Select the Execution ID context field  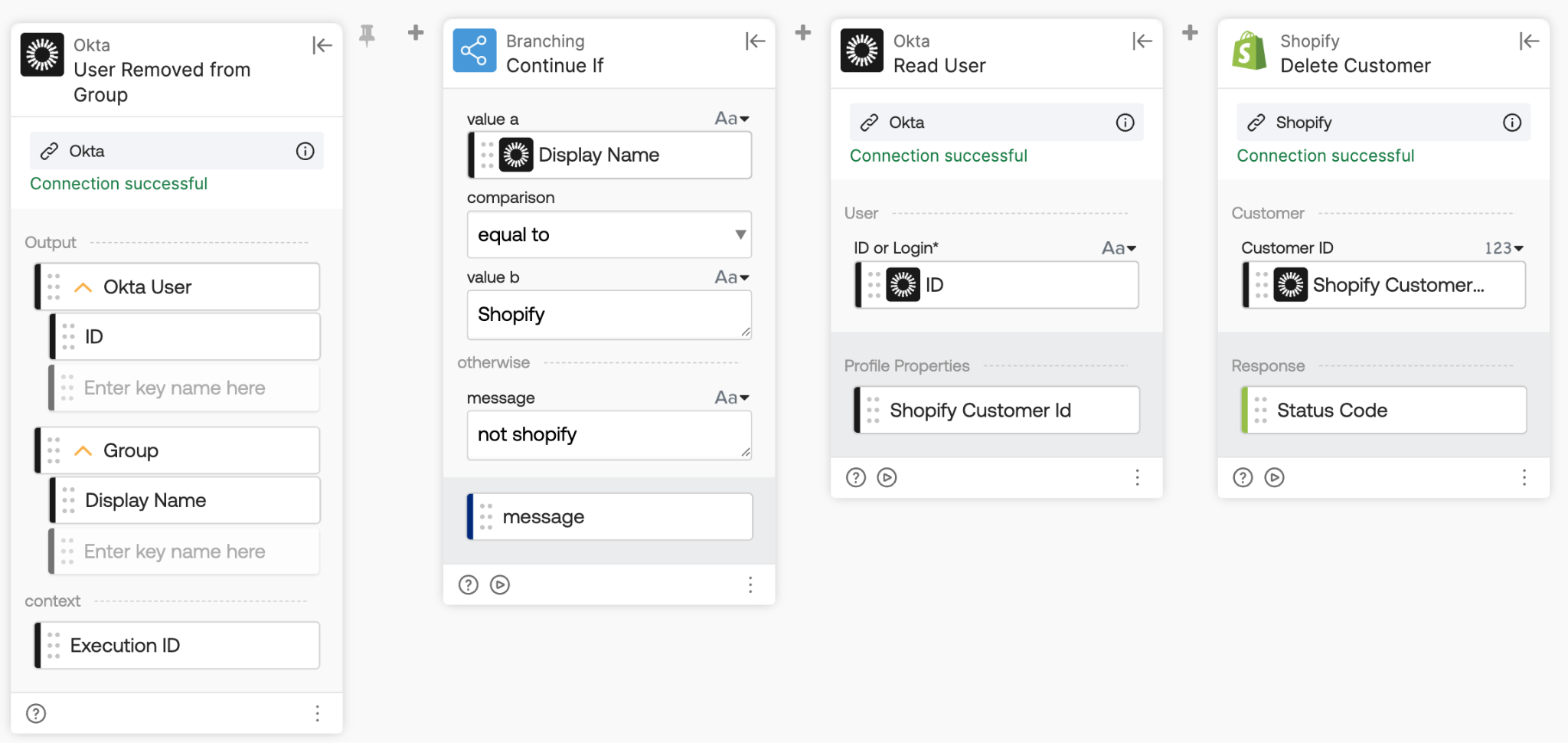click(177, 645)
